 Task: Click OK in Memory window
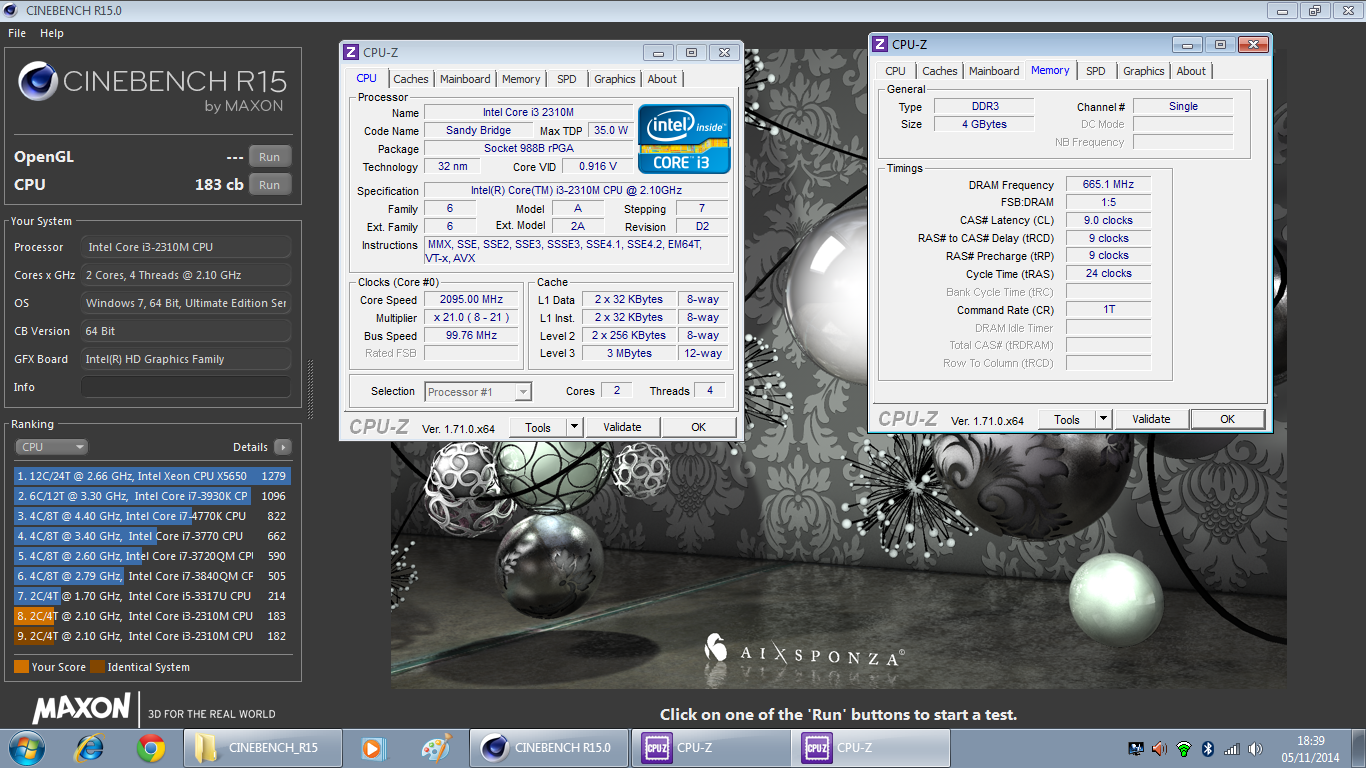pos(1227,419)
